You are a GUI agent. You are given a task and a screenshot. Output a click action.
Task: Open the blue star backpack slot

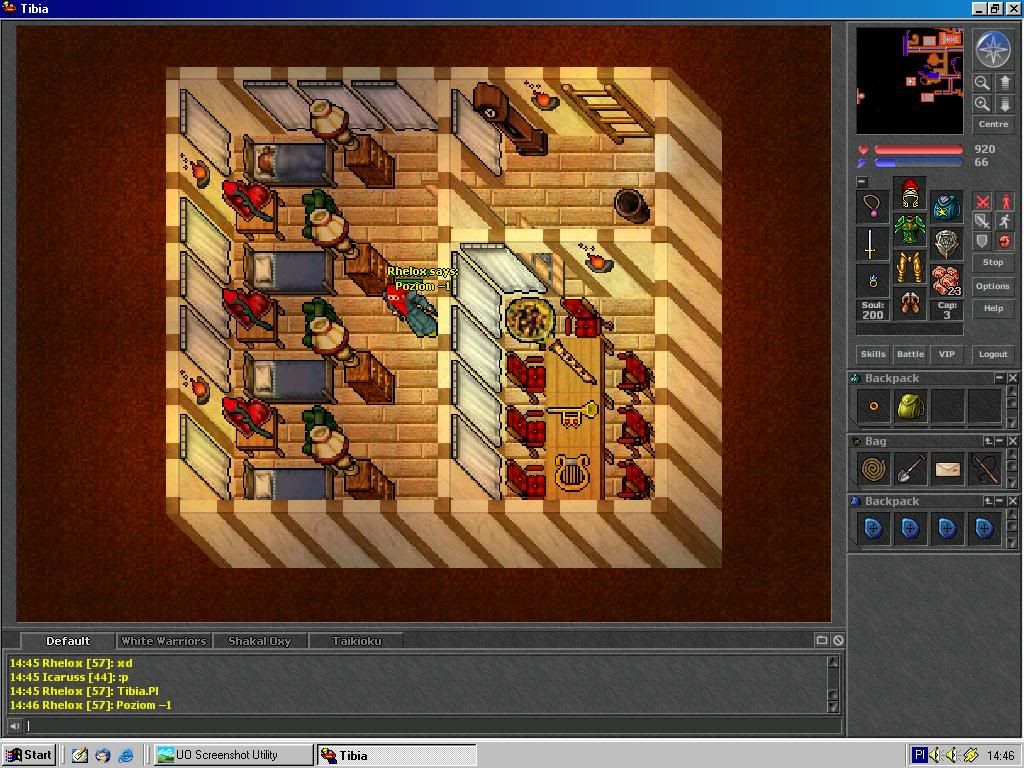click(x=946, y=208)
